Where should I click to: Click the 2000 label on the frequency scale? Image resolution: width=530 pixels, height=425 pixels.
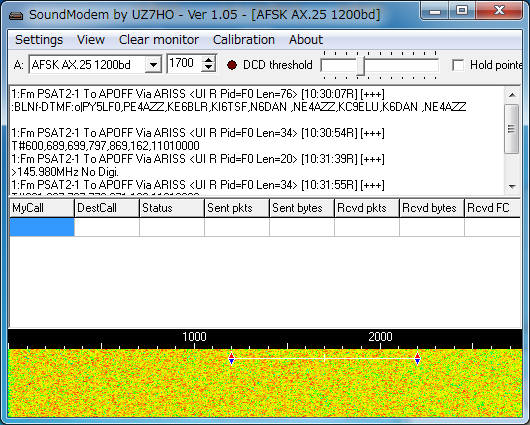[380, 337]
